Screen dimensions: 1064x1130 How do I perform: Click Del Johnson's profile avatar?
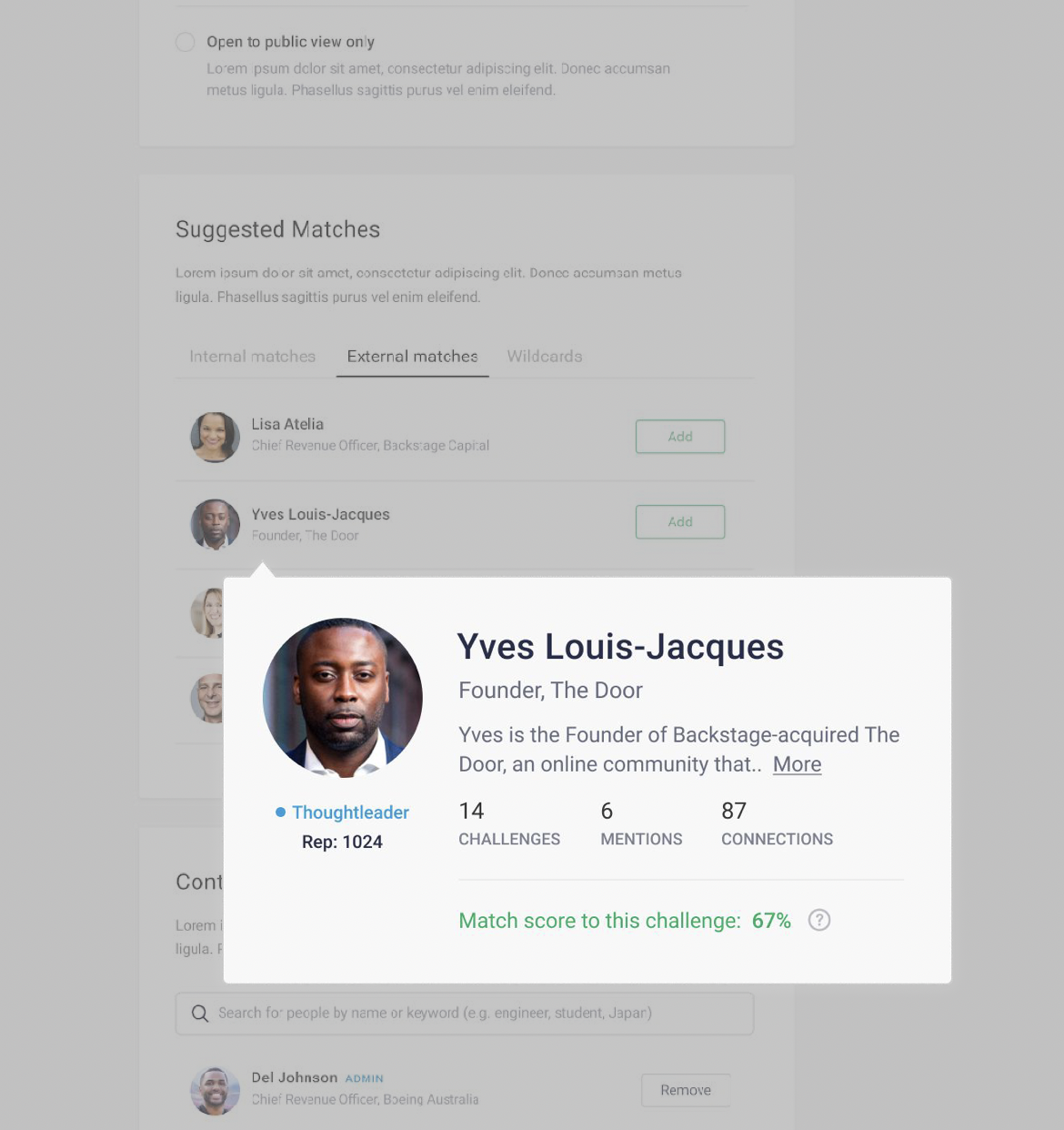(x=215, y=1091)
